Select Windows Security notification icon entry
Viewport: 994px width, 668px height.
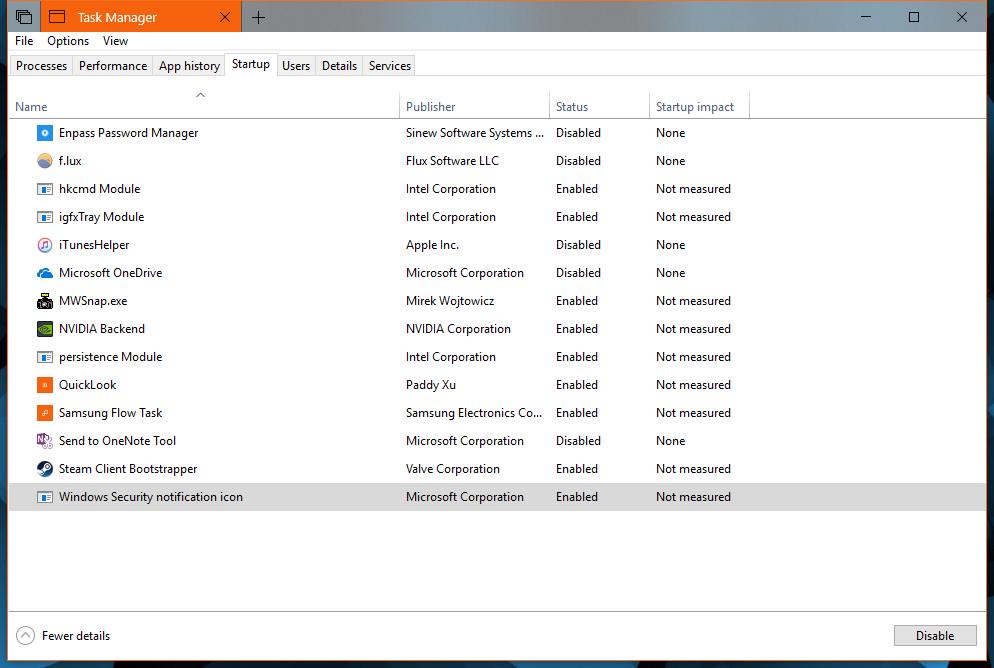[151, 497]
